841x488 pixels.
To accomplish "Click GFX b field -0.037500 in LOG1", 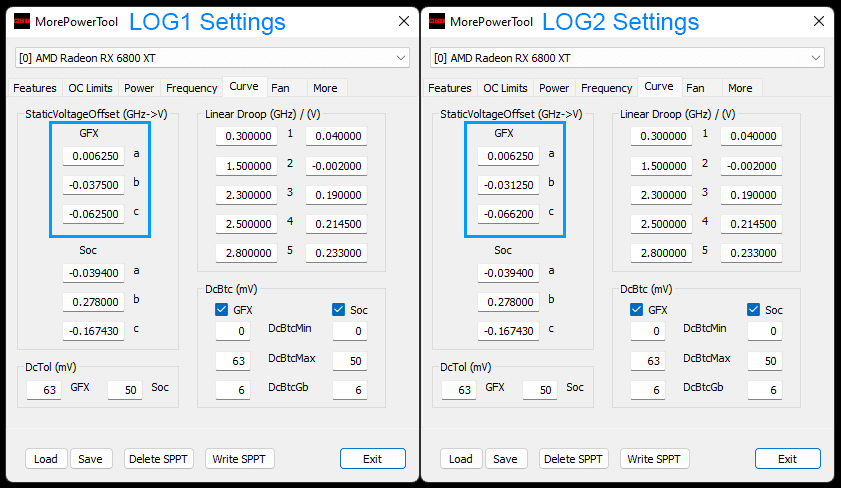I will pos(94,185).
